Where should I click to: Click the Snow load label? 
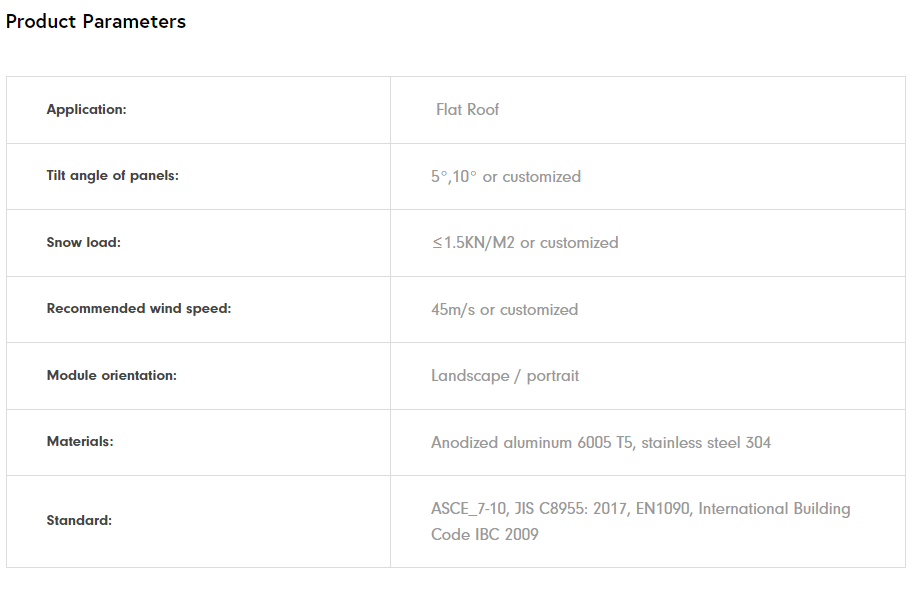pos(83,242)
